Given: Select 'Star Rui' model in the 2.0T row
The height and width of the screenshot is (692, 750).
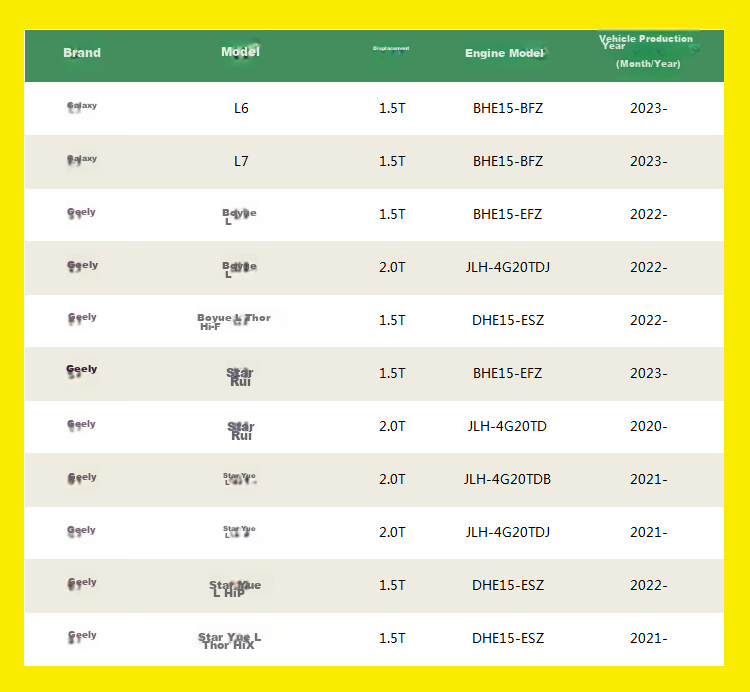Looking at the screenshot, I should coord(241,430).
